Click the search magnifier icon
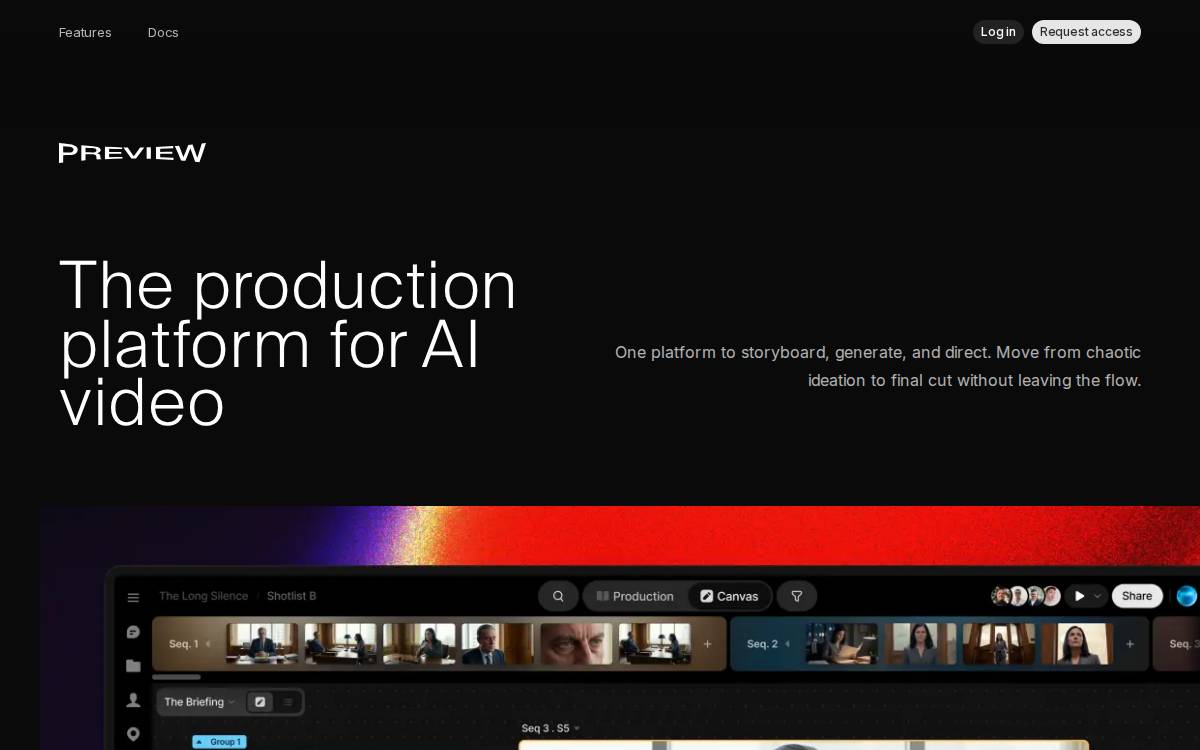The height and width of the screenshot is (750, 1200). (x=558, y=596)
